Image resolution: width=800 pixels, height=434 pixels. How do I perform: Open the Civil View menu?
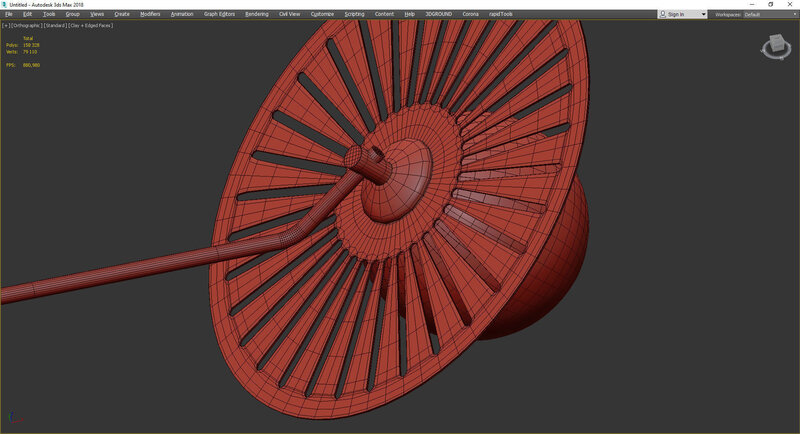tap(289, 15)
